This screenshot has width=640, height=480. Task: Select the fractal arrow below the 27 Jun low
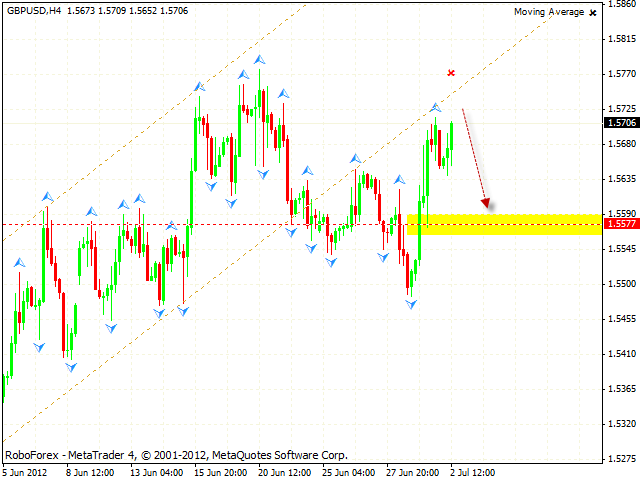click(411, 303)
